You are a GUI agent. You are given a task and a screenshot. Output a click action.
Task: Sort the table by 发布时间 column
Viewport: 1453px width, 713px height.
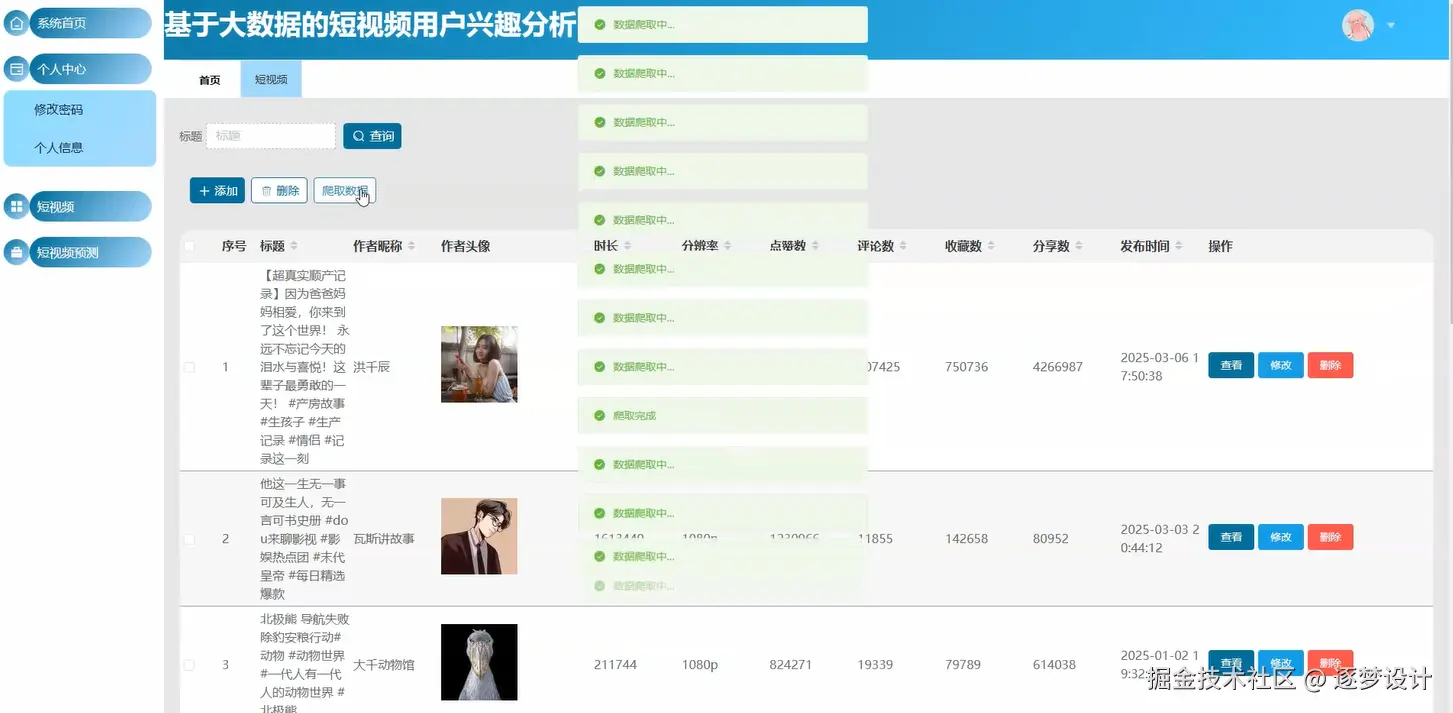point(1179,246)
